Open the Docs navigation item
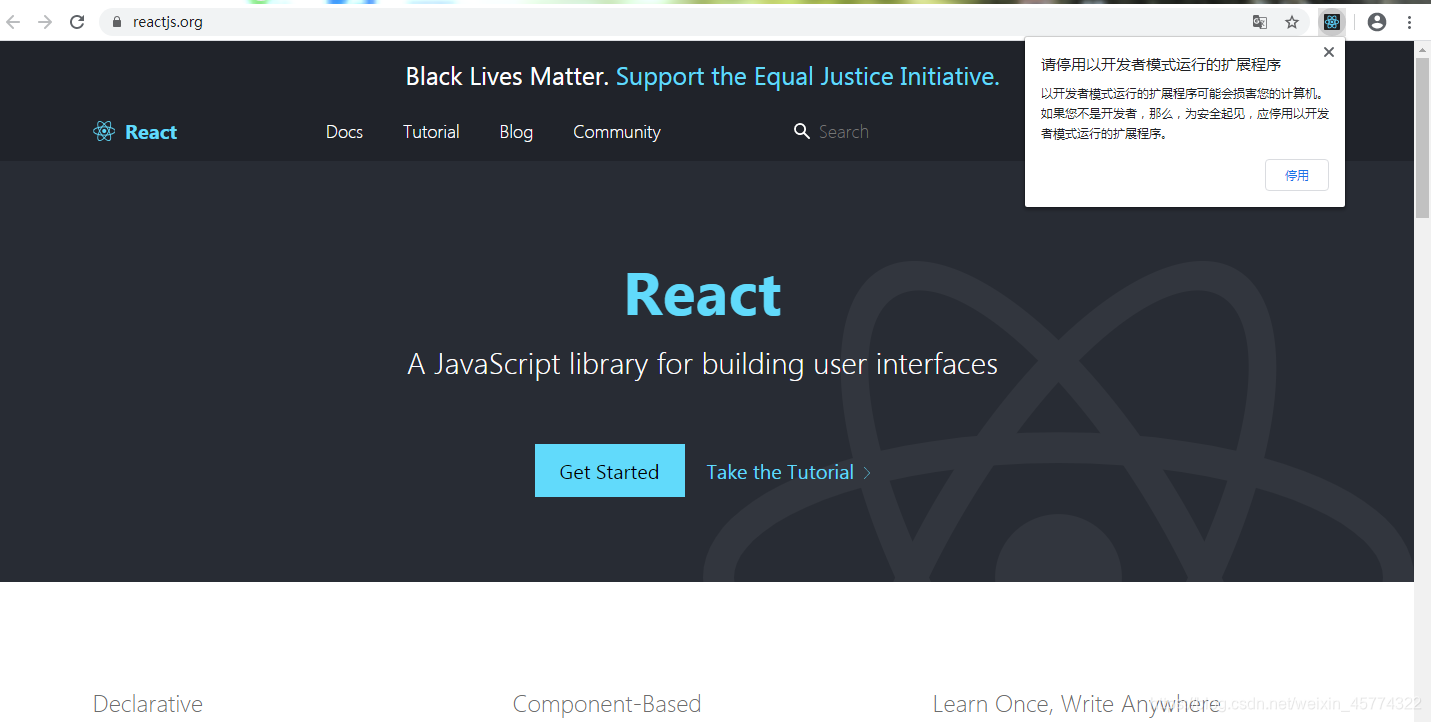Image resolution: width=1431 pixels, height=722 pixels. pos(344,132)
